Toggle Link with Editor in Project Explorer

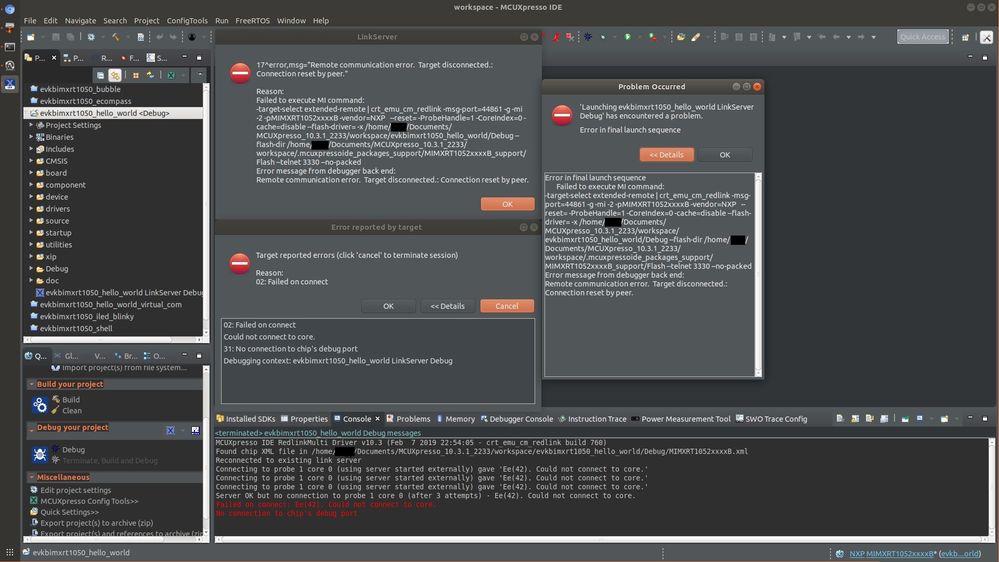point(115,75)
